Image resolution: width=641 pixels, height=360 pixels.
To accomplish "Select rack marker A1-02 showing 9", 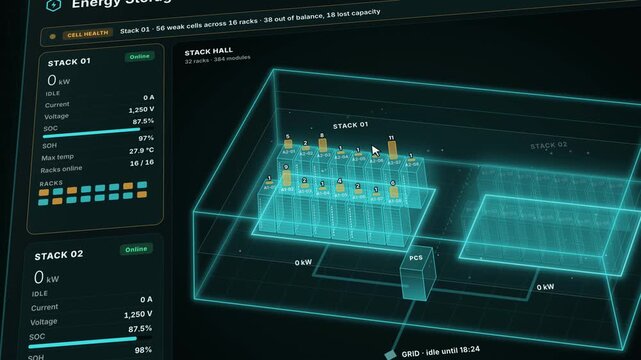I will click(x=287, y=178).
